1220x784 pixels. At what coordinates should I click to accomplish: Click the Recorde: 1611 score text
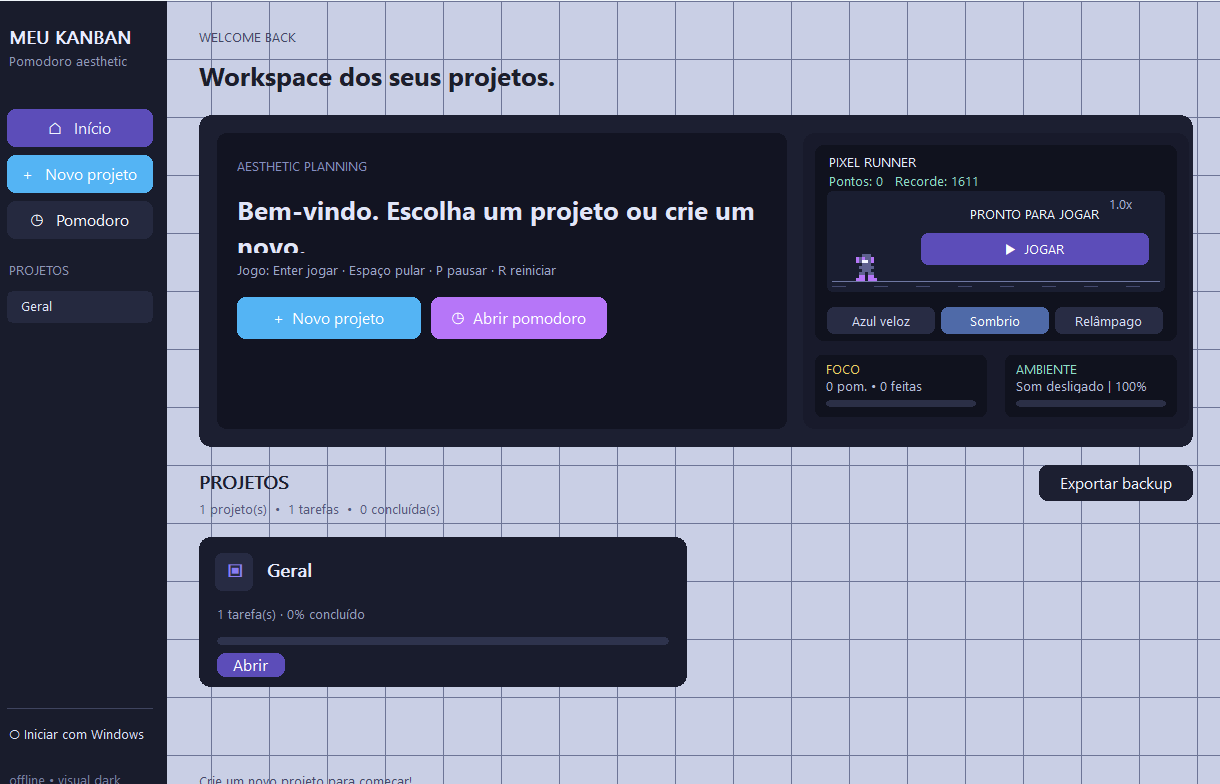[x=937, y=181]
